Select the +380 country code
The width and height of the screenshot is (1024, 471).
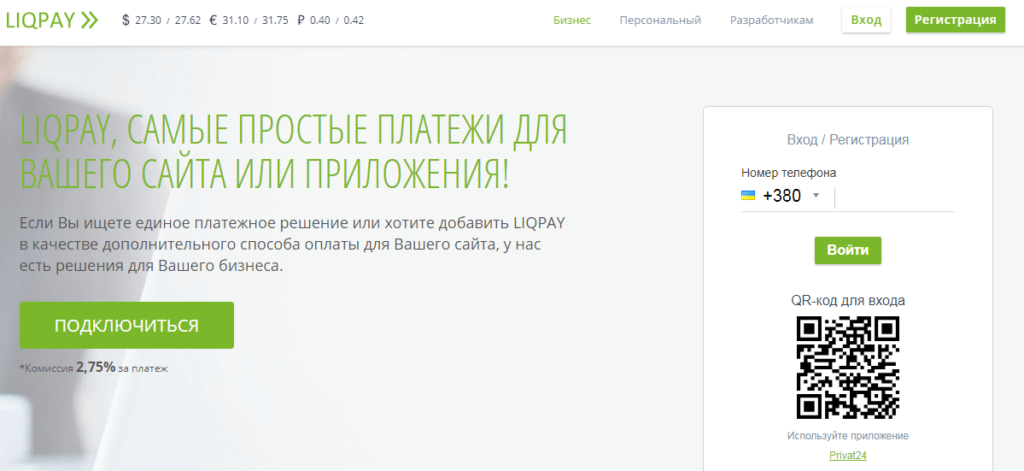781,196
